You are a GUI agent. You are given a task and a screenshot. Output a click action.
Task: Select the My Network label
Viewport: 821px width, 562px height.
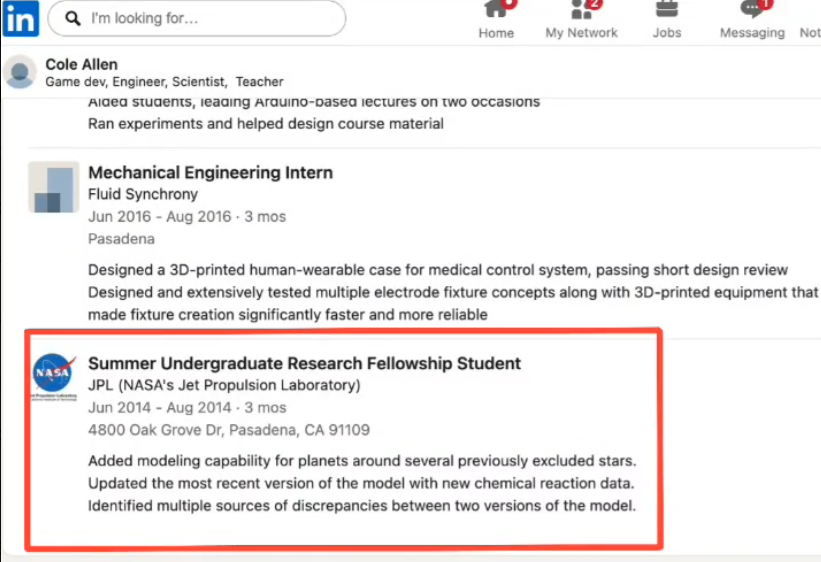tap(581, 33)
